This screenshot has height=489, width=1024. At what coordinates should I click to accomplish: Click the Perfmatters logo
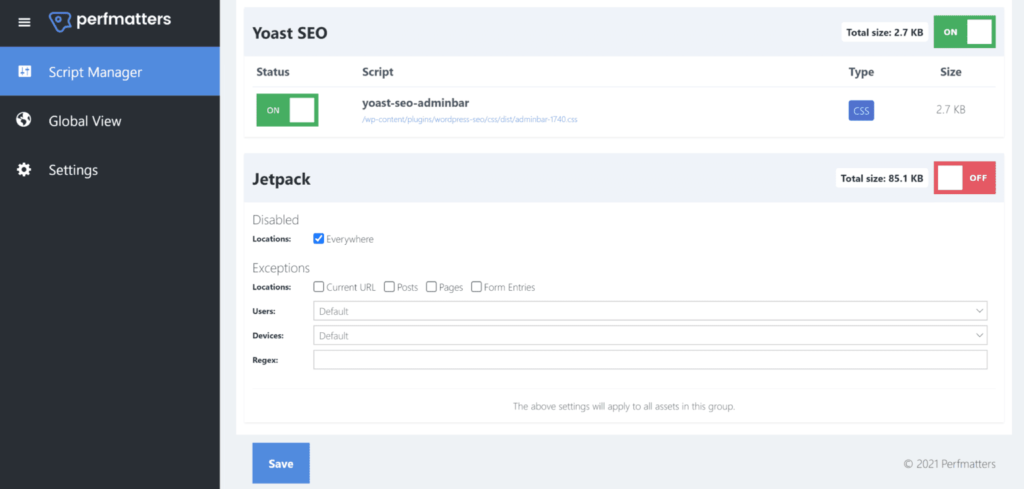tap(110, 20)
